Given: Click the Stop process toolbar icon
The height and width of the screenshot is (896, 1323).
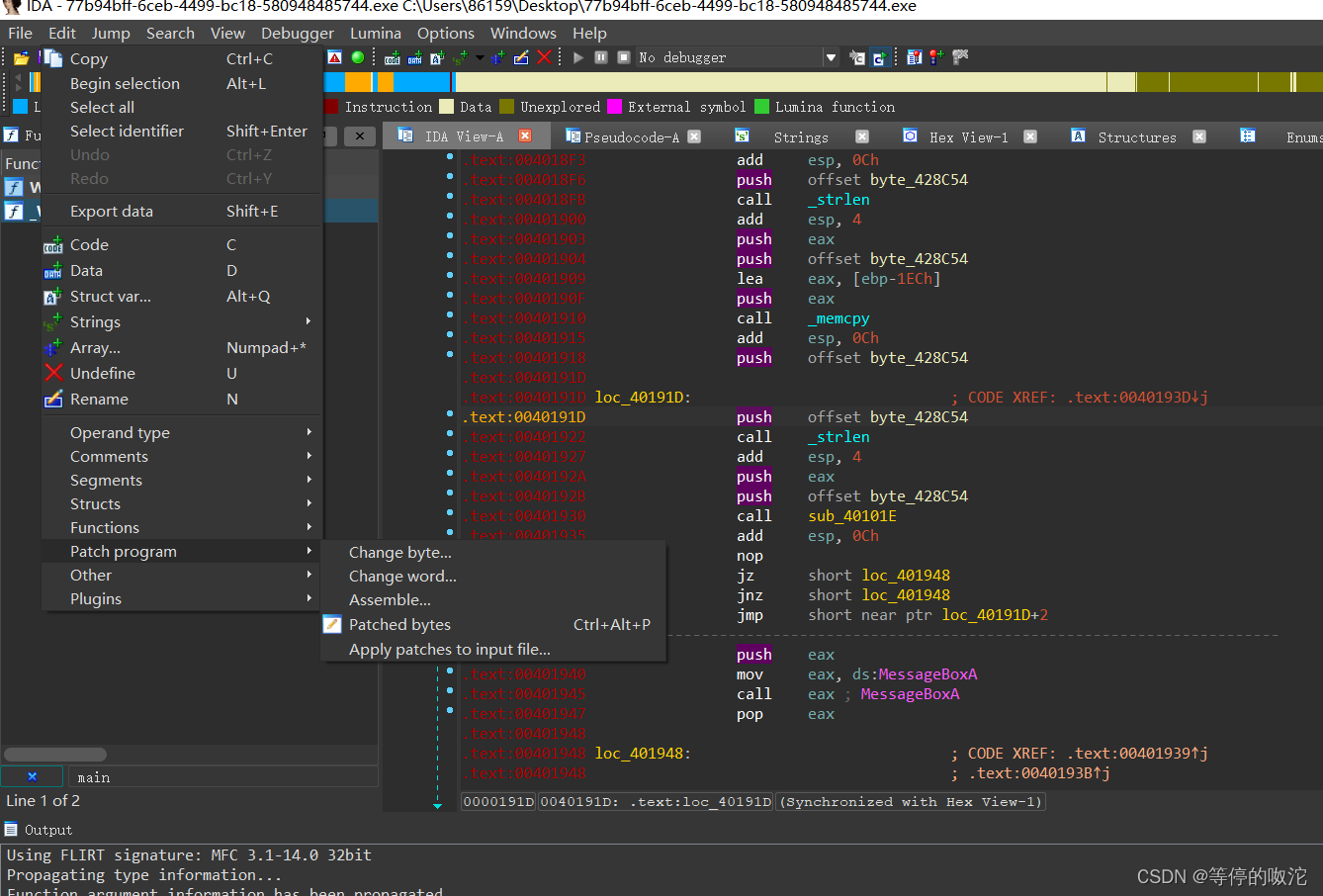Looking at the screenshot, I should 623,57.
